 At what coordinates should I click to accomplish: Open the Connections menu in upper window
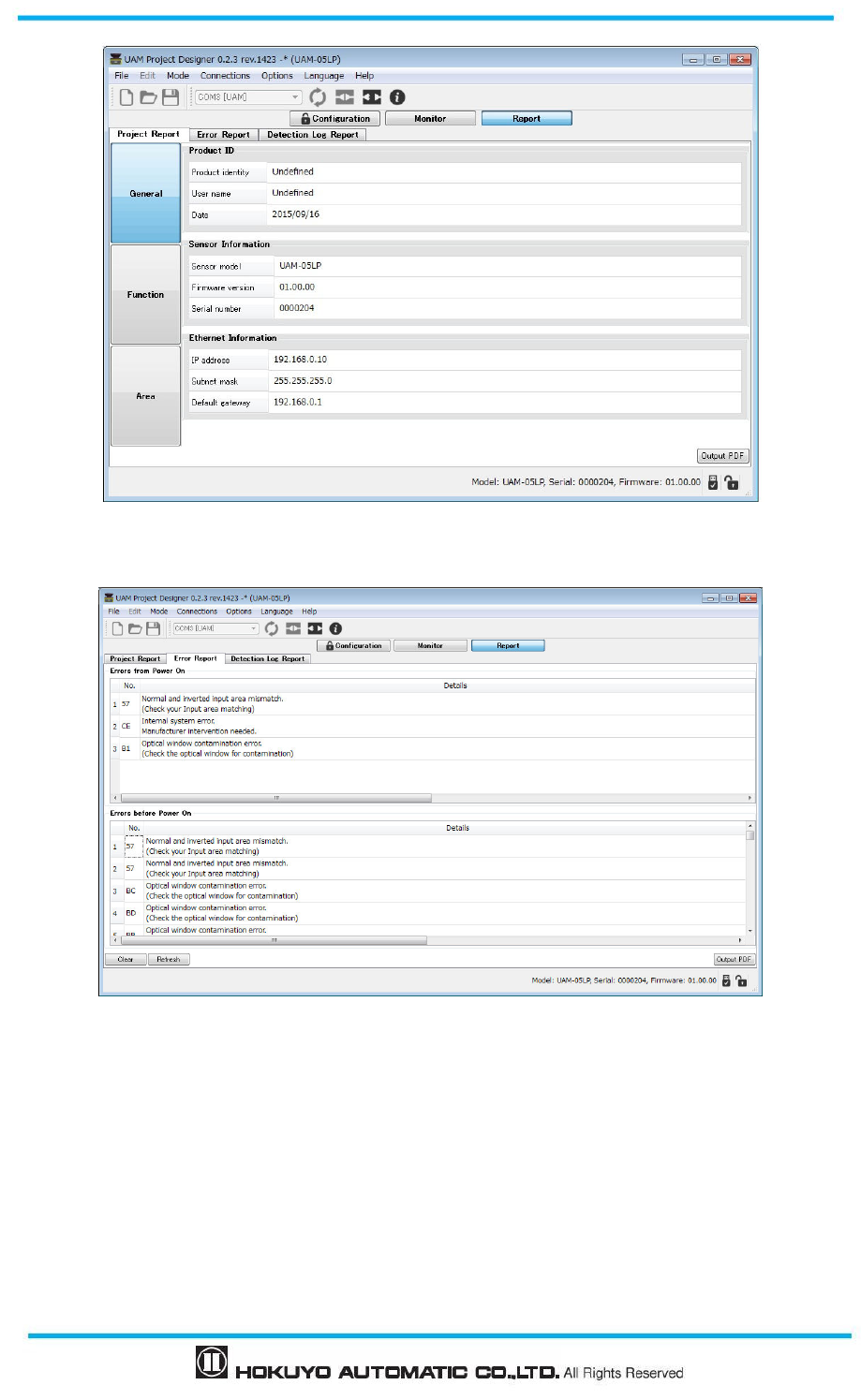point(225,76)
